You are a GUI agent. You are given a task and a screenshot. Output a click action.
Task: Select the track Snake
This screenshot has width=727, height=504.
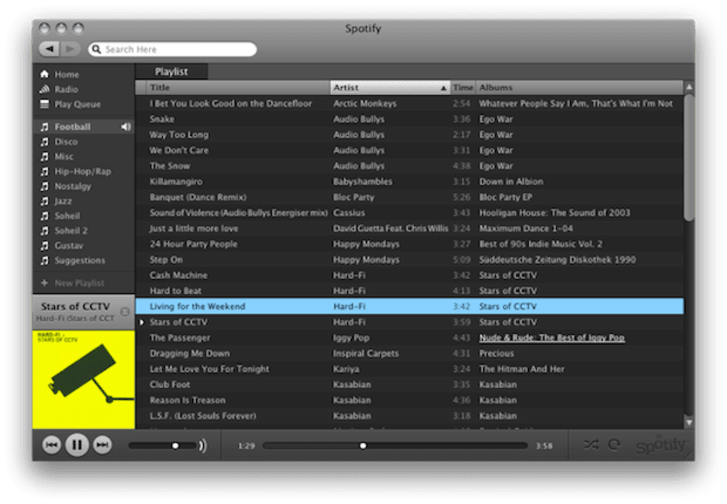pyautogui.click(x=409, y=119)
